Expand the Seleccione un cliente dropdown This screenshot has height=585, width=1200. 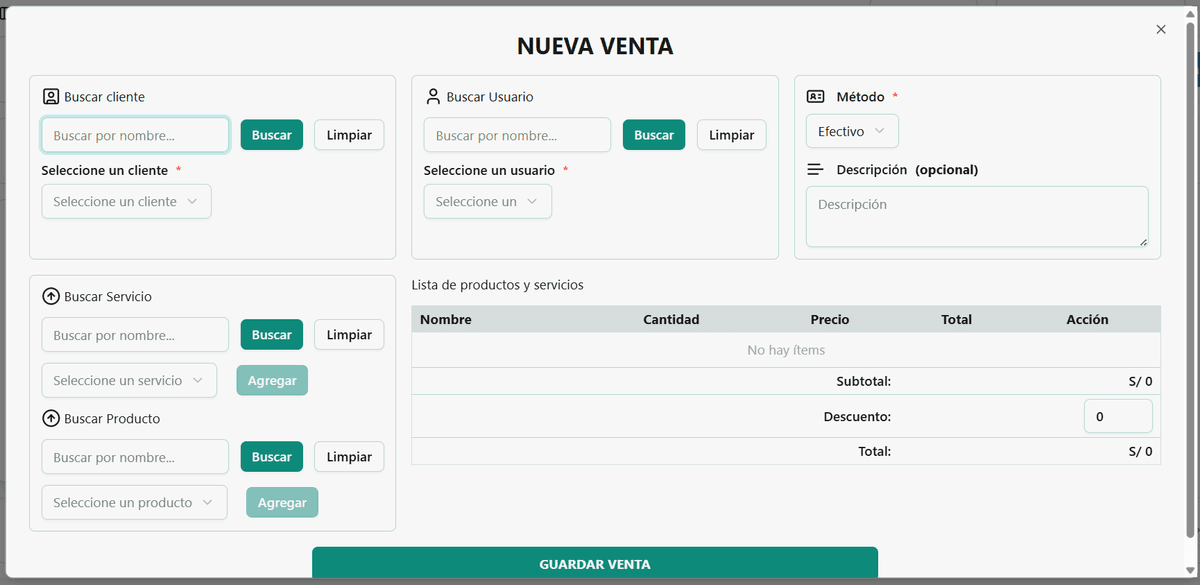[126, 201]
